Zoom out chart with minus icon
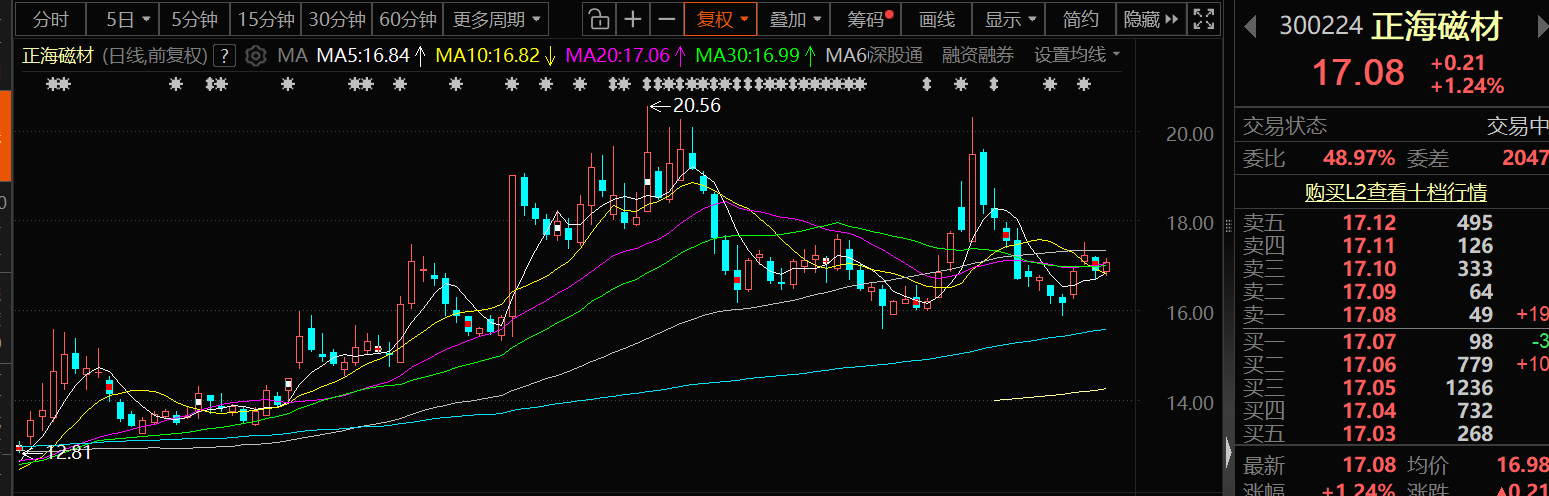The image size is (1549, 496). pyautogui.click(x=666, y=19)
